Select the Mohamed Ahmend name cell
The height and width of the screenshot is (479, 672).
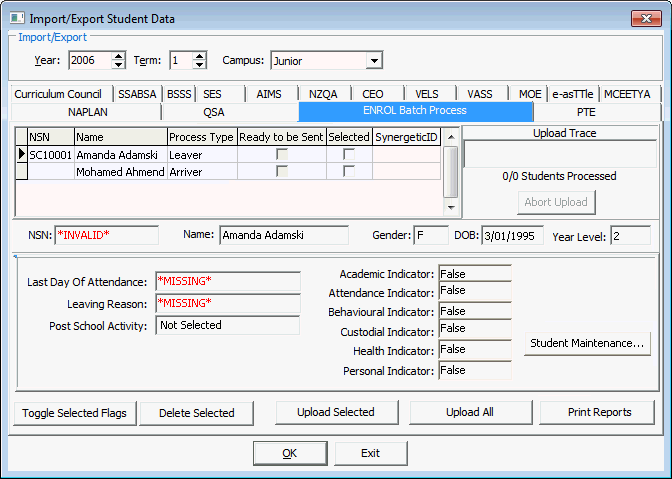(x=120, y=172)
